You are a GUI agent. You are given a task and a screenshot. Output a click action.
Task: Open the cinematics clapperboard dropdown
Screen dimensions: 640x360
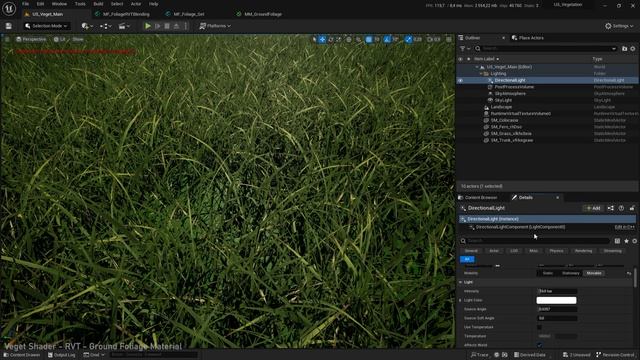click(x=124, y=26)
